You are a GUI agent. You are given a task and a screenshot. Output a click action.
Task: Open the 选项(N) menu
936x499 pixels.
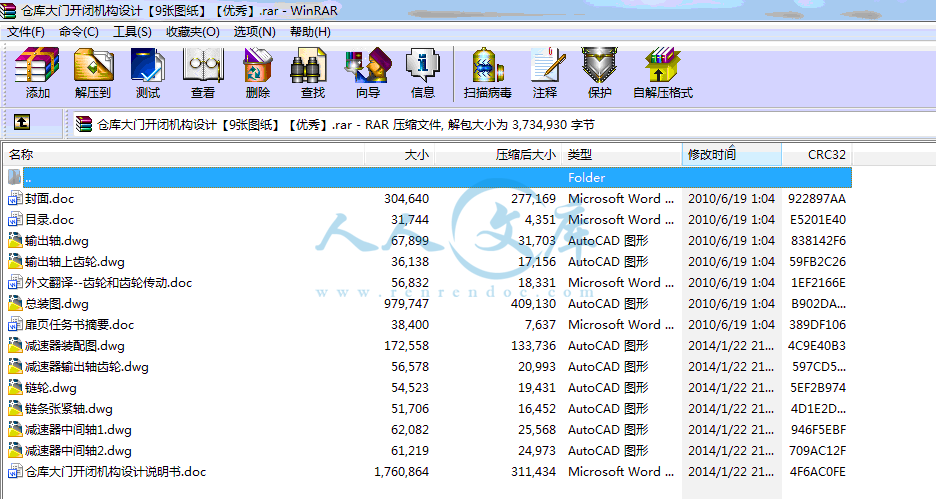tap(254, 32)
